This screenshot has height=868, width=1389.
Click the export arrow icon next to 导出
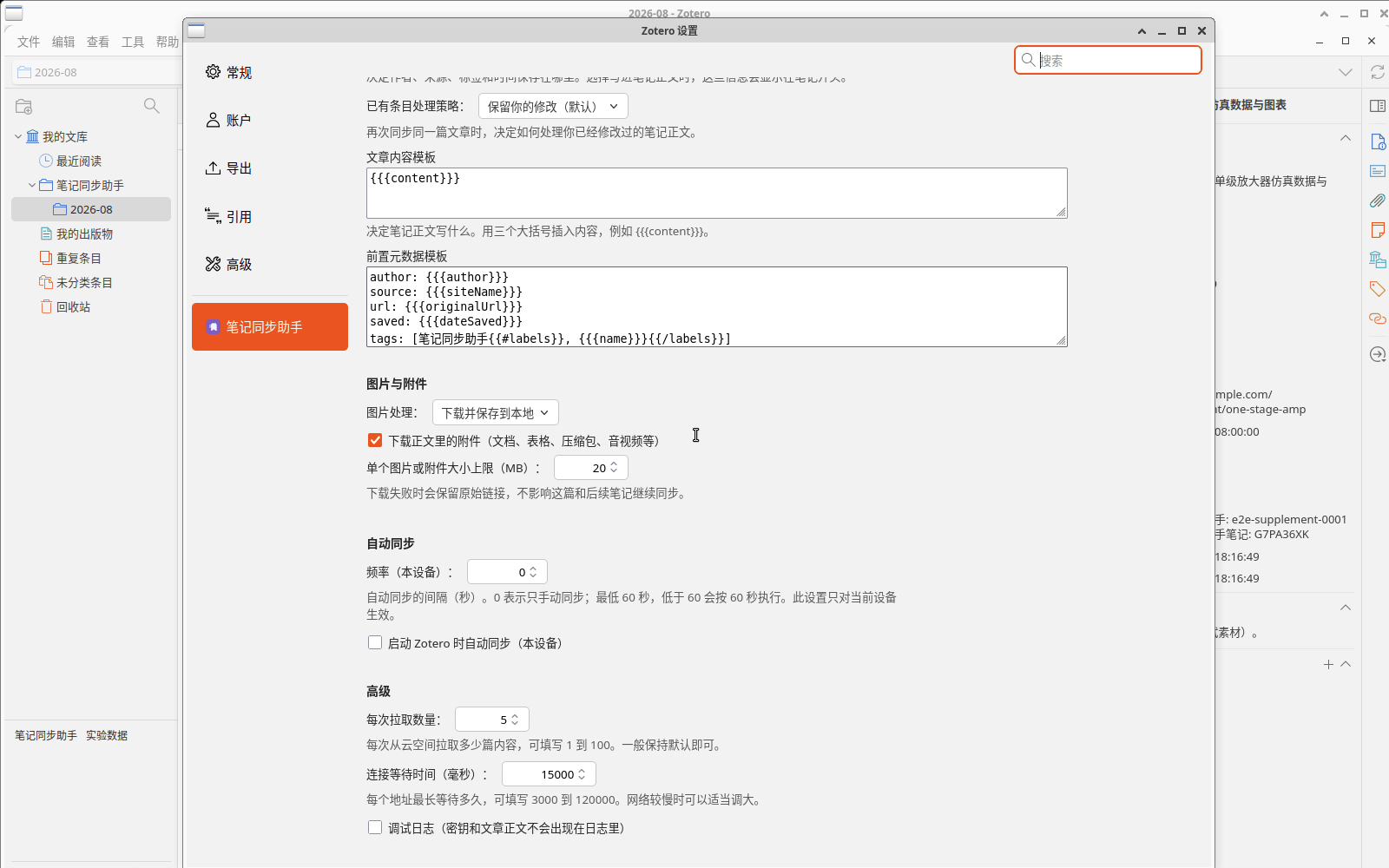click(x=213, y=168)
